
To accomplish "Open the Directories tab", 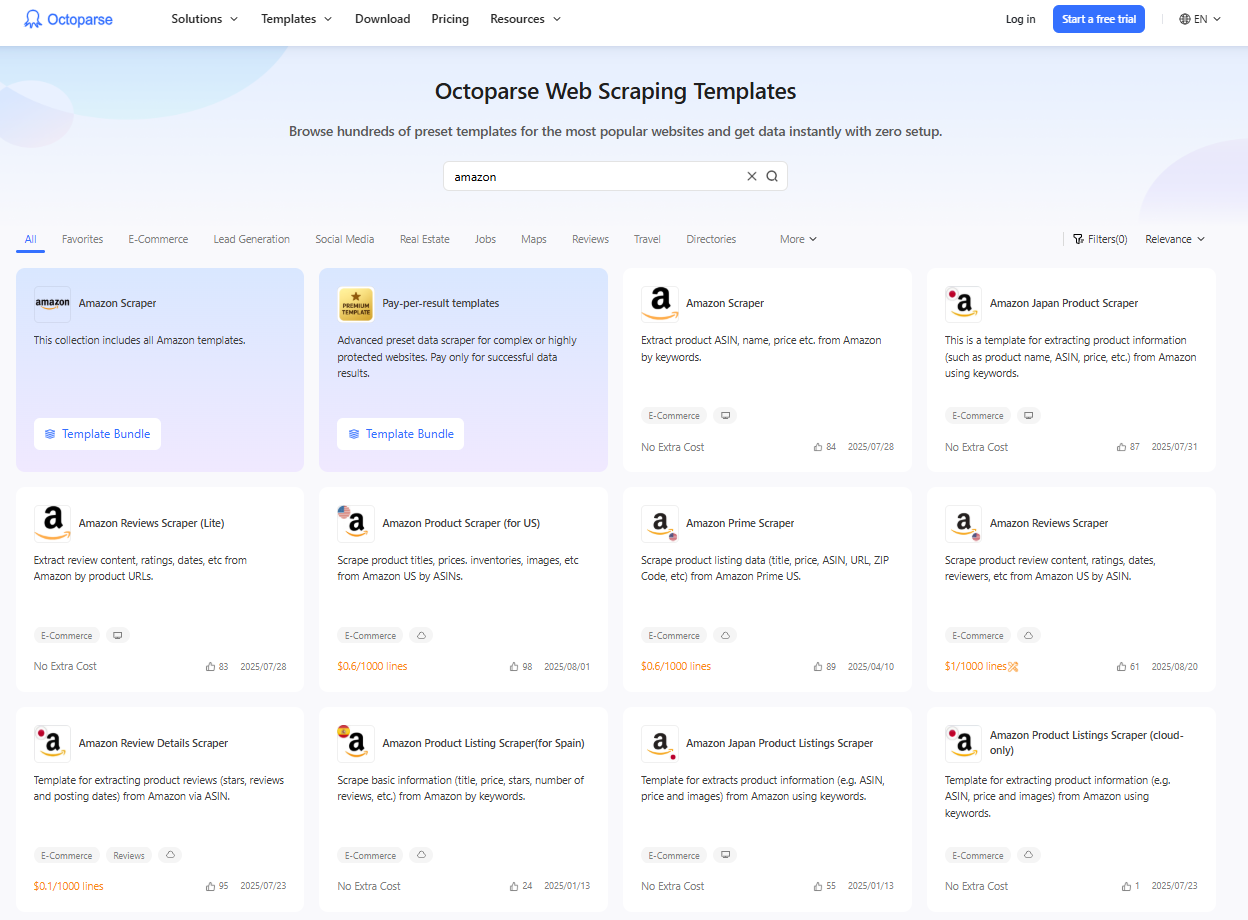I will click(x=711, y=239).
